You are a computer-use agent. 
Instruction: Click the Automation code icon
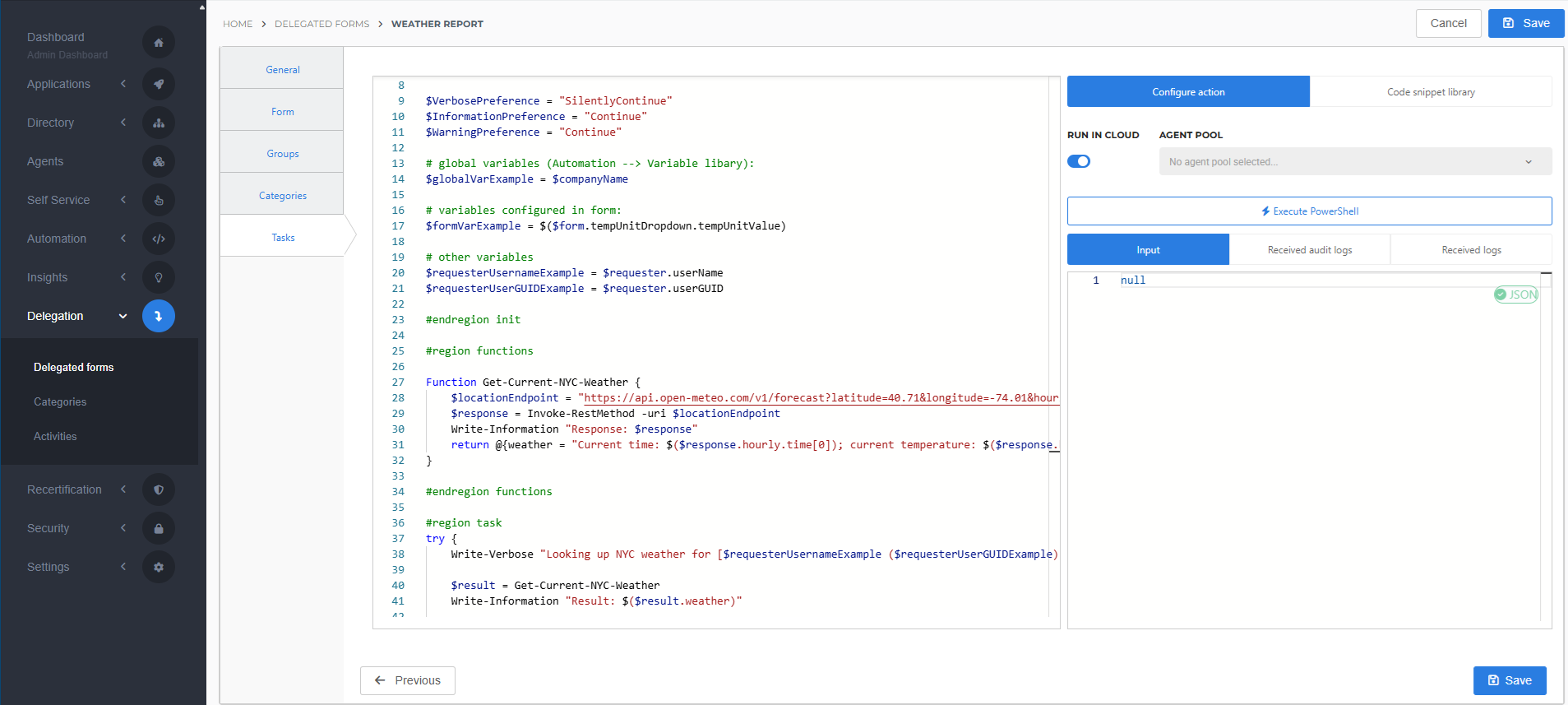click(x=159, y=239)
